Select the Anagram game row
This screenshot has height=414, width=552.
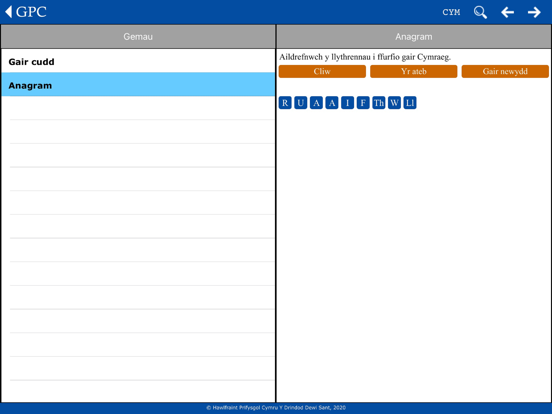[138, 84]
